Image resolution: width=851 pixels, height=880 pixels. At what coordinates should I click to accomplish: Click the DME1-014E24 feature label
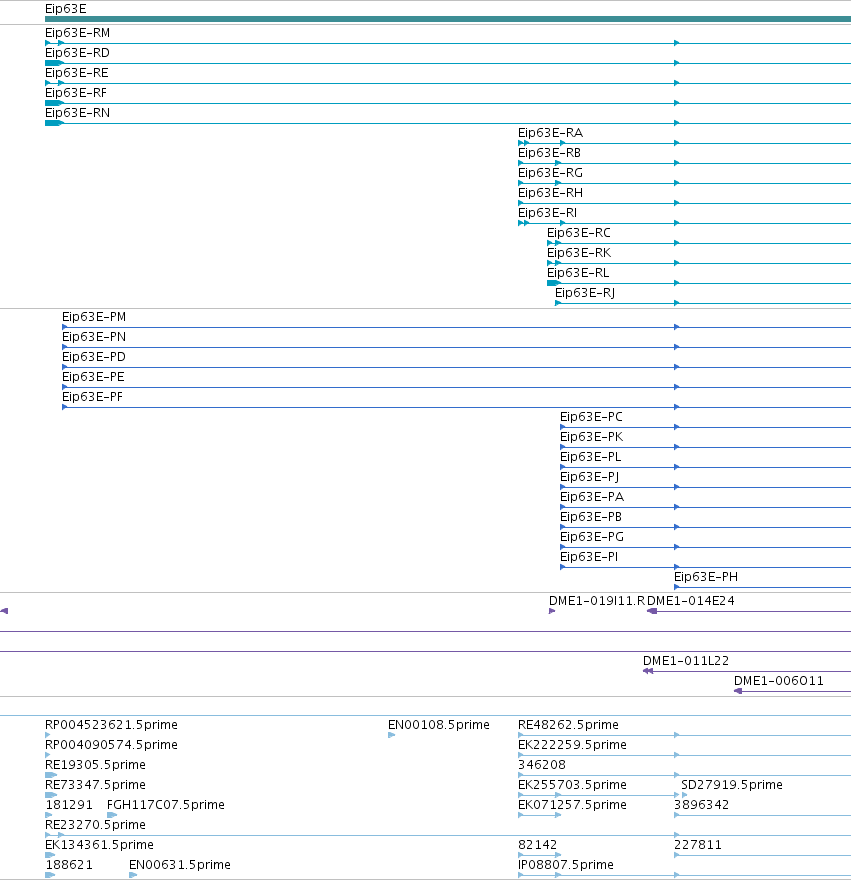[691, 601]
